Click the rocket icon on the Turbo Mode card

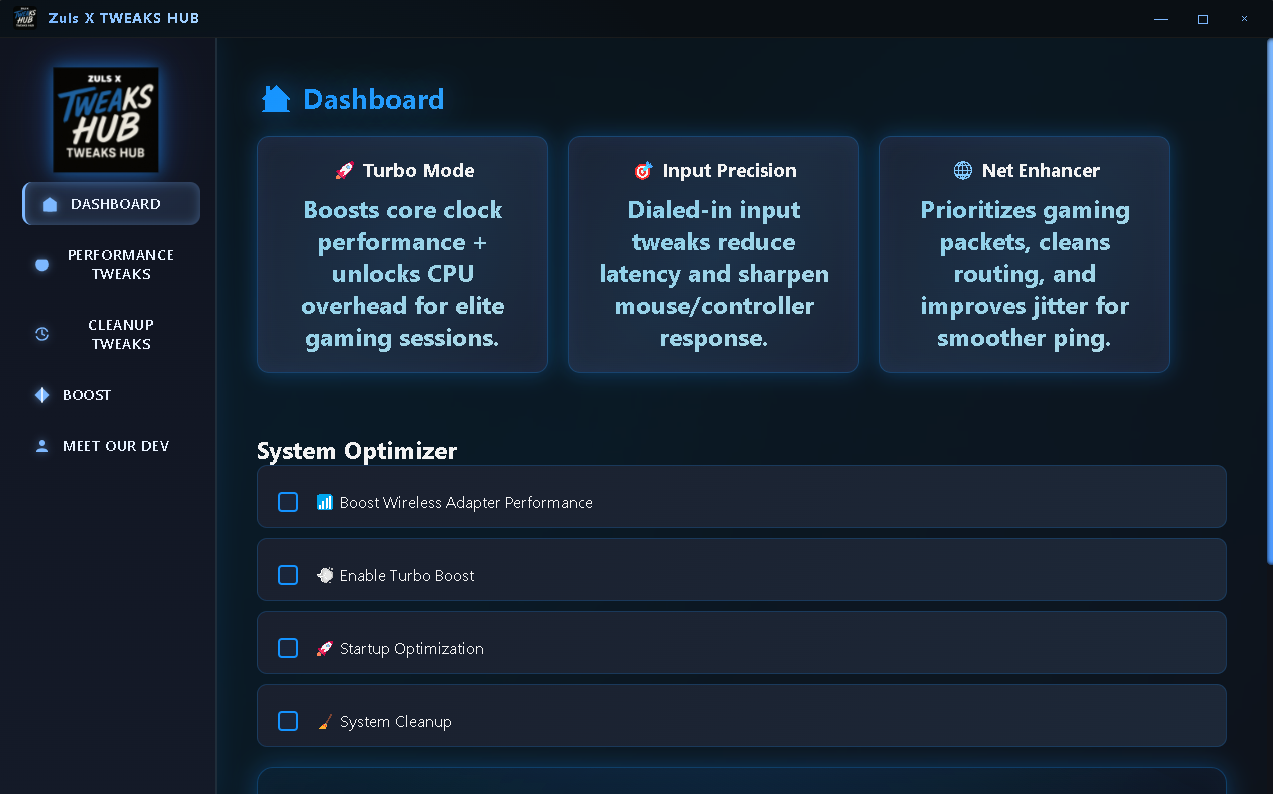click(344, 171)
